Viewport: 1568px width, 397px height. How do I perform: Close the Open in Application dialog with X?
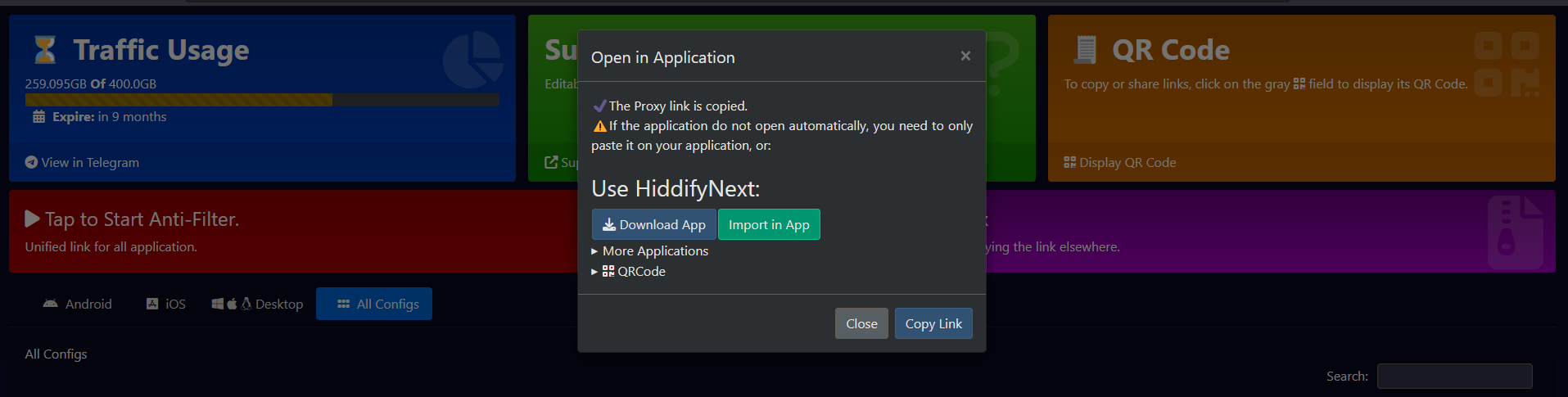point(965,56)
